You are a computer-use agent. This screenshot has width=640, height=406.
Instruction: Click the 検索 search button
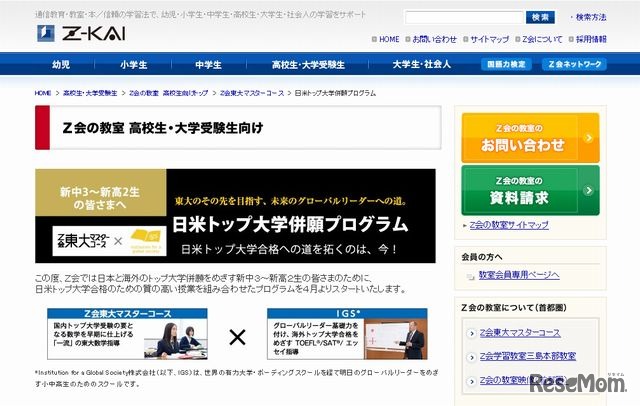pos(540,17)
